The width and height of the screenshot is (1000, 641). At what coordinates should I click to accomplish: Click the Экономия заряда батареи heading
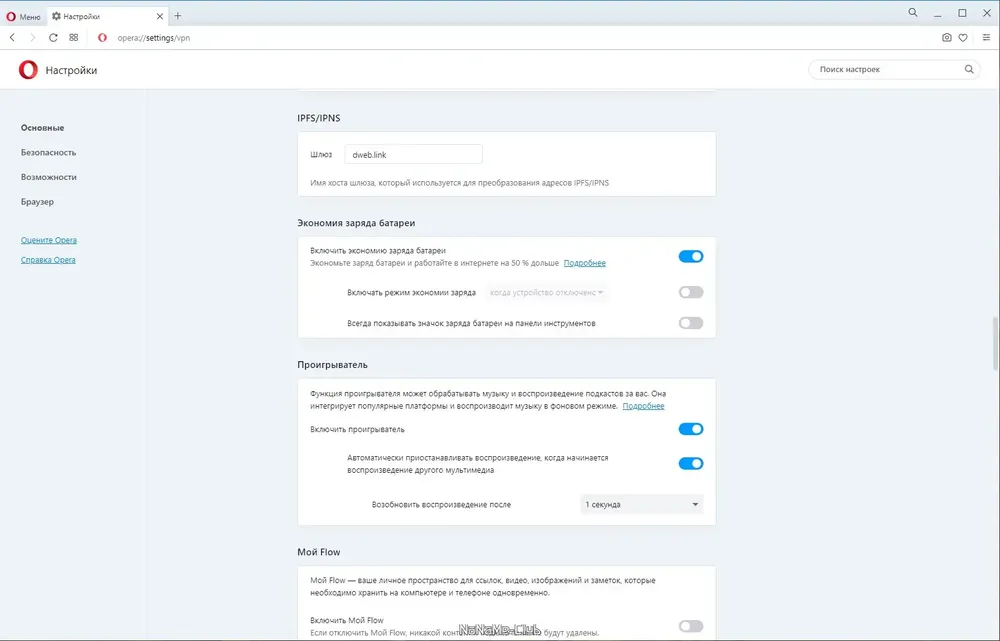[x=356, y=223]
